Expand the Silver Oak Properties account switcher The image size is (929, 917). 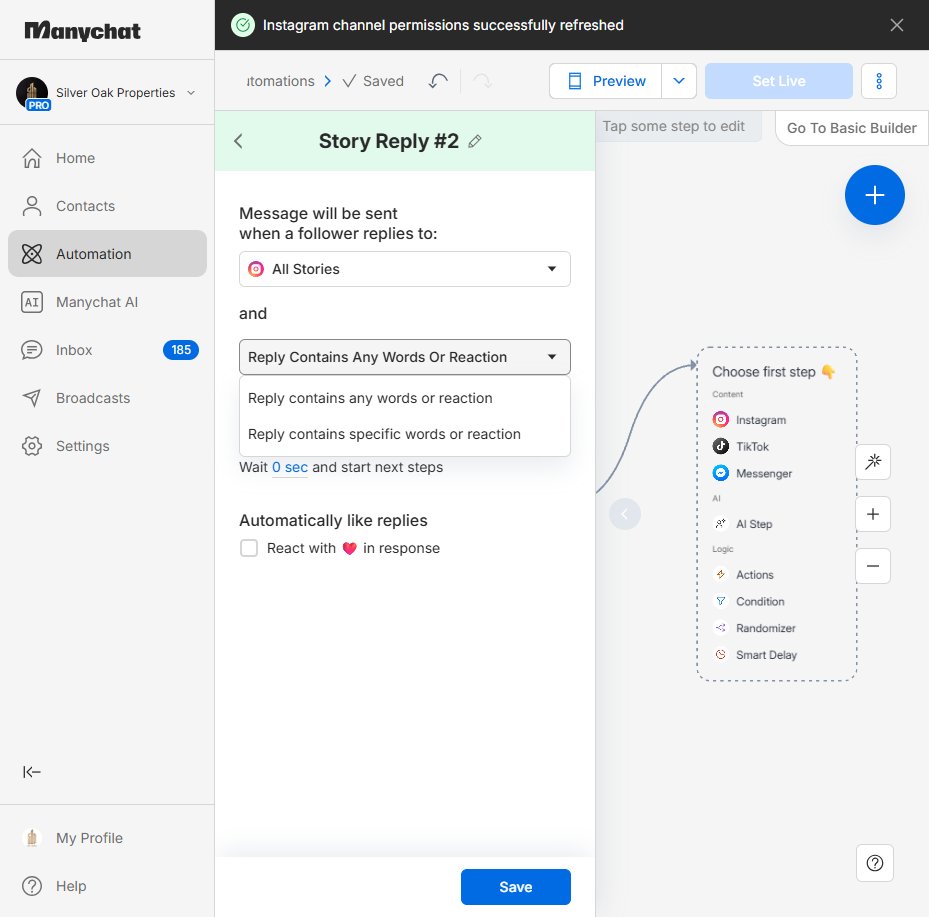(191, 92)
